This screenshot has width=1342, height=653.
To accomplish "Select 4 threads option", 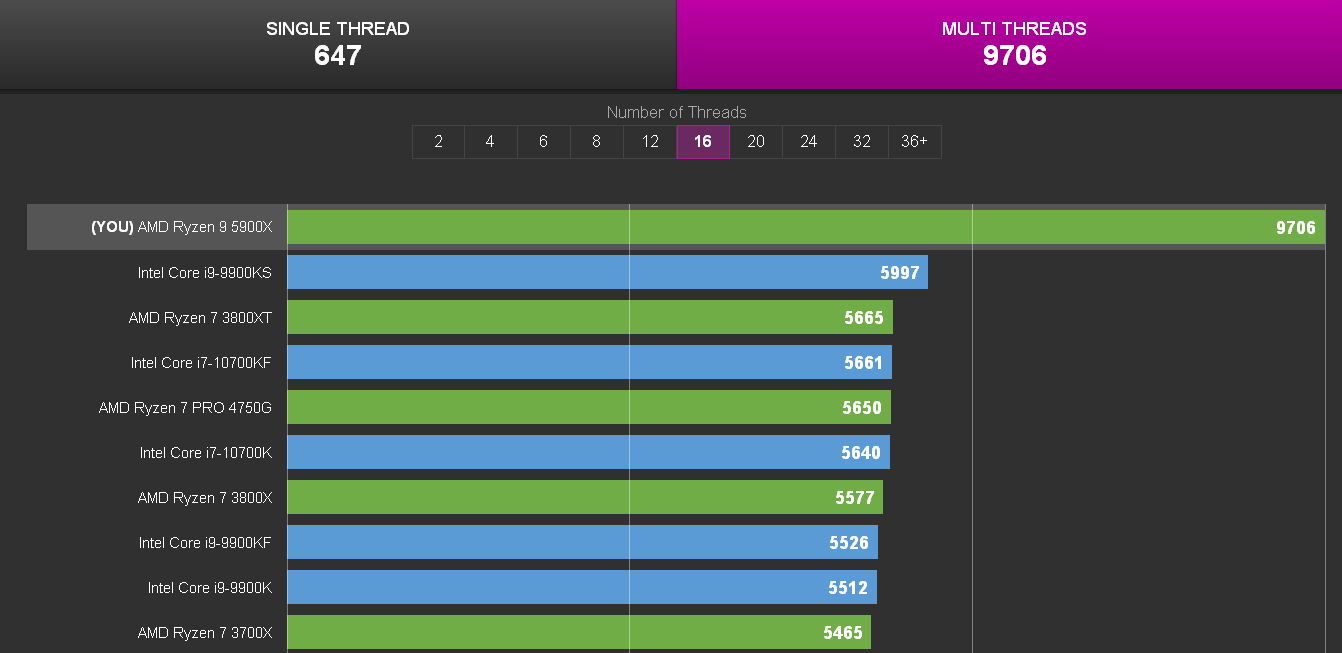I will [490, 142].
